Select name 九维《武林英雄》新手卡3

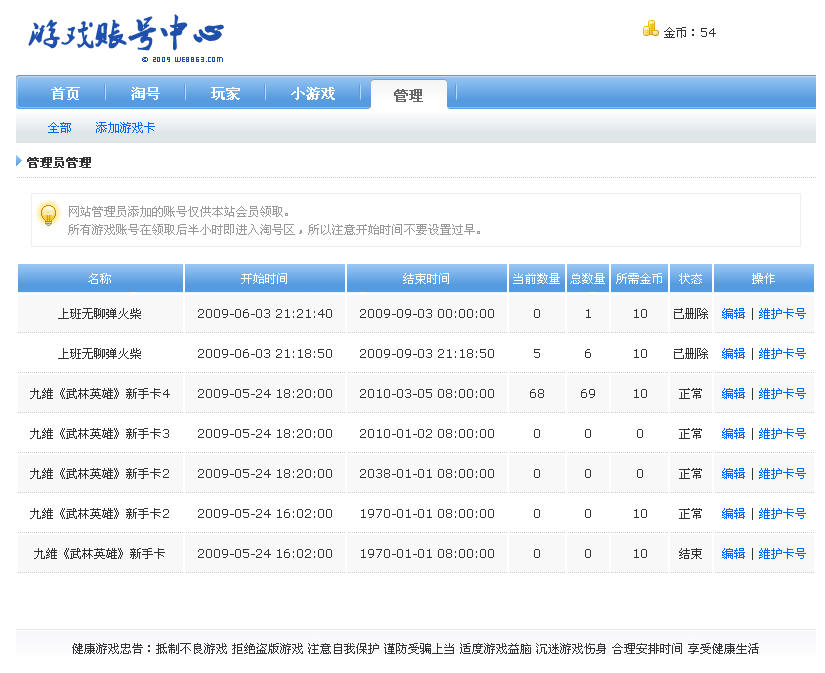tap(100, 434)
